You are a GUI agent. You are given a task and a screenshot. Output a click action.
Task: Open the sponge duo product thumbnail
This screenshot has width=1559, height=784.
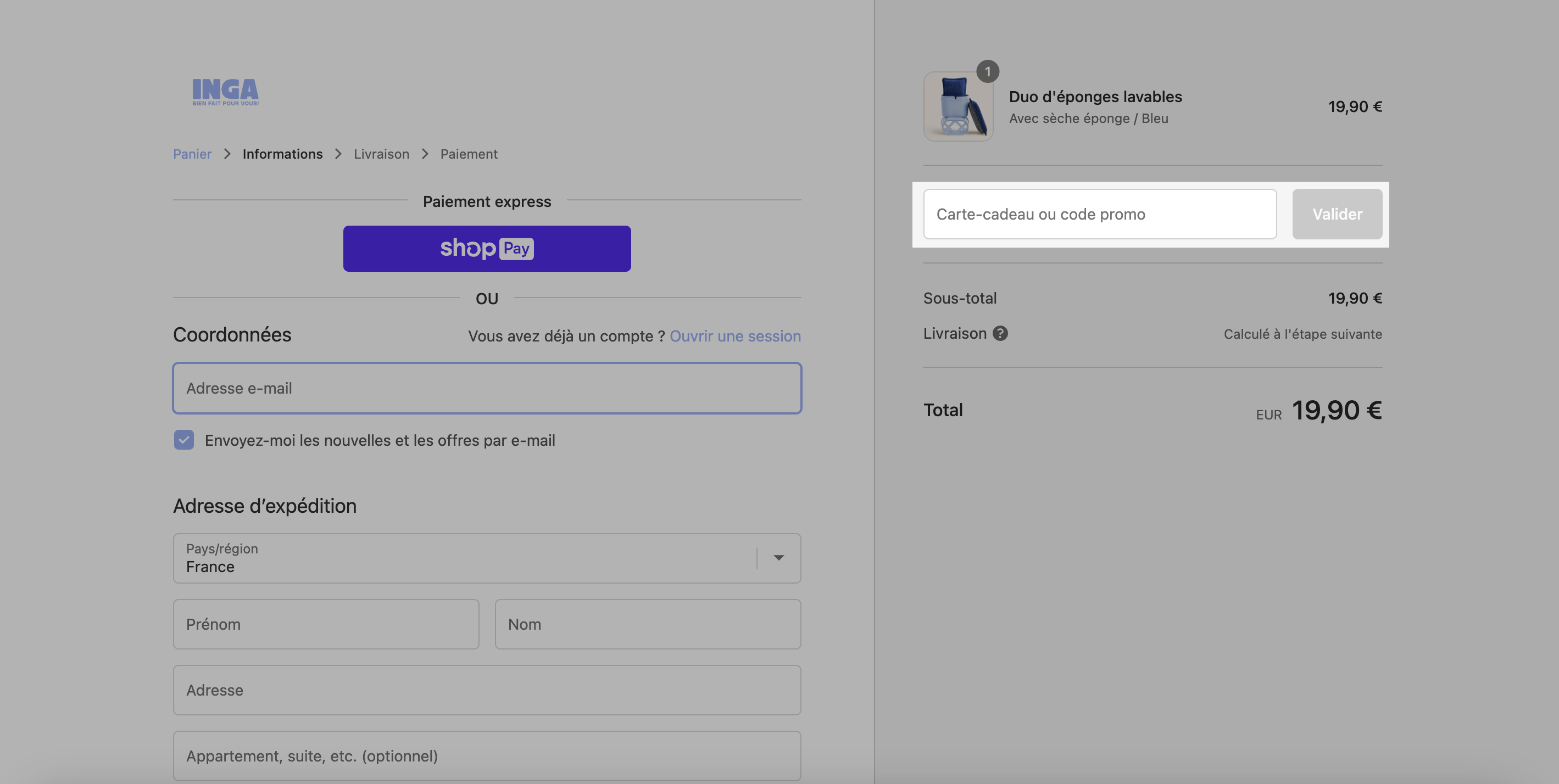(x=958, y=107)
